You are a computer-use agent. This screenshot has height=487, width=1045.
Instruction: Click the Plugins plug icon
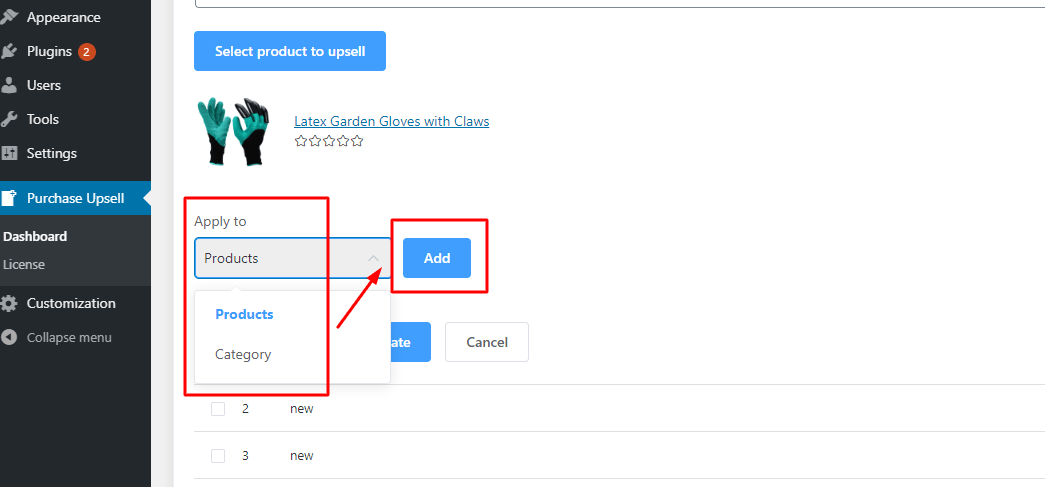[10, 51]
